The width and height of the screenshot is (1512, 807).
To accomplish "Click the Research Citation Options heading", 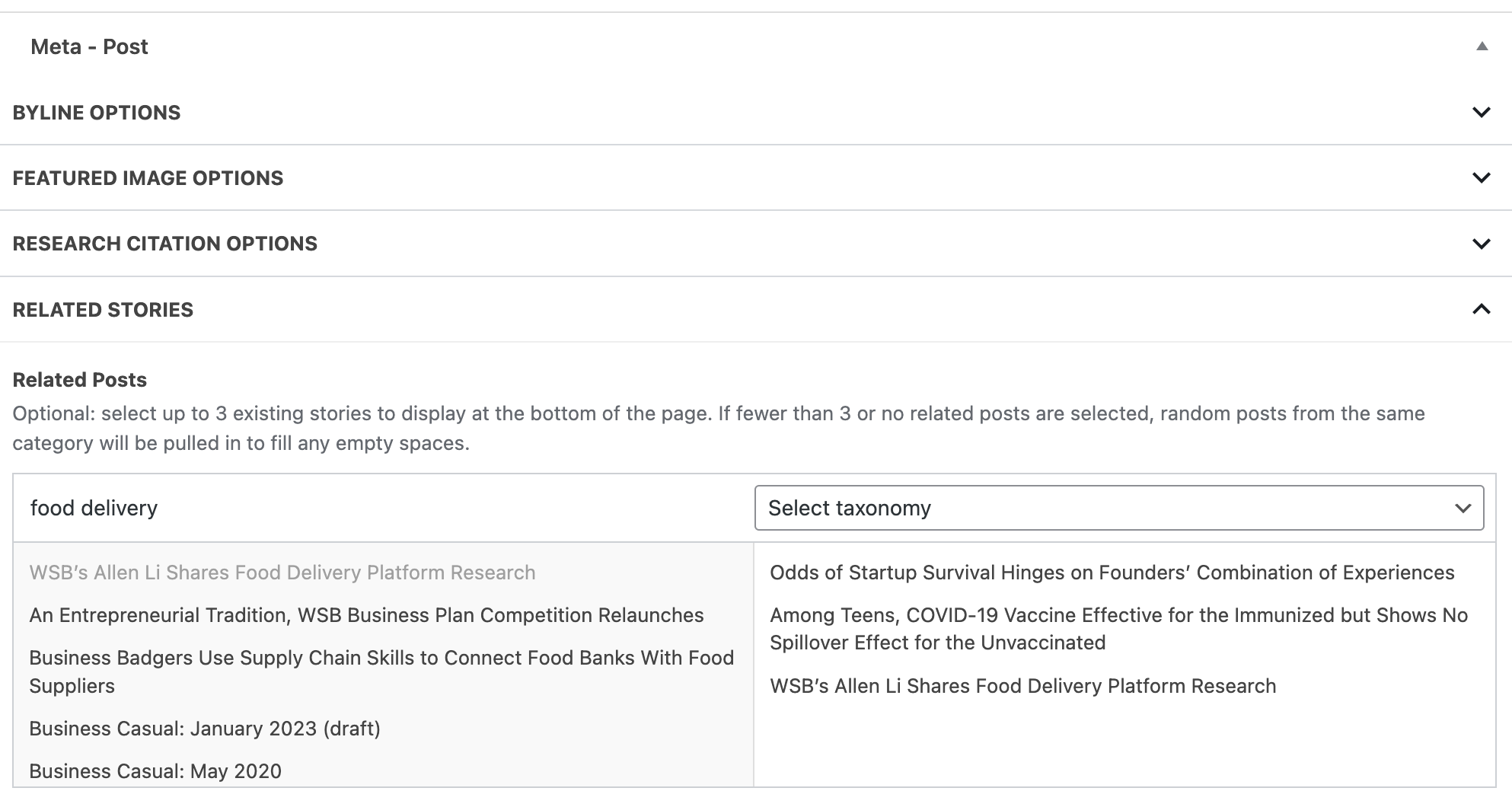I will (x=164, y=244).
